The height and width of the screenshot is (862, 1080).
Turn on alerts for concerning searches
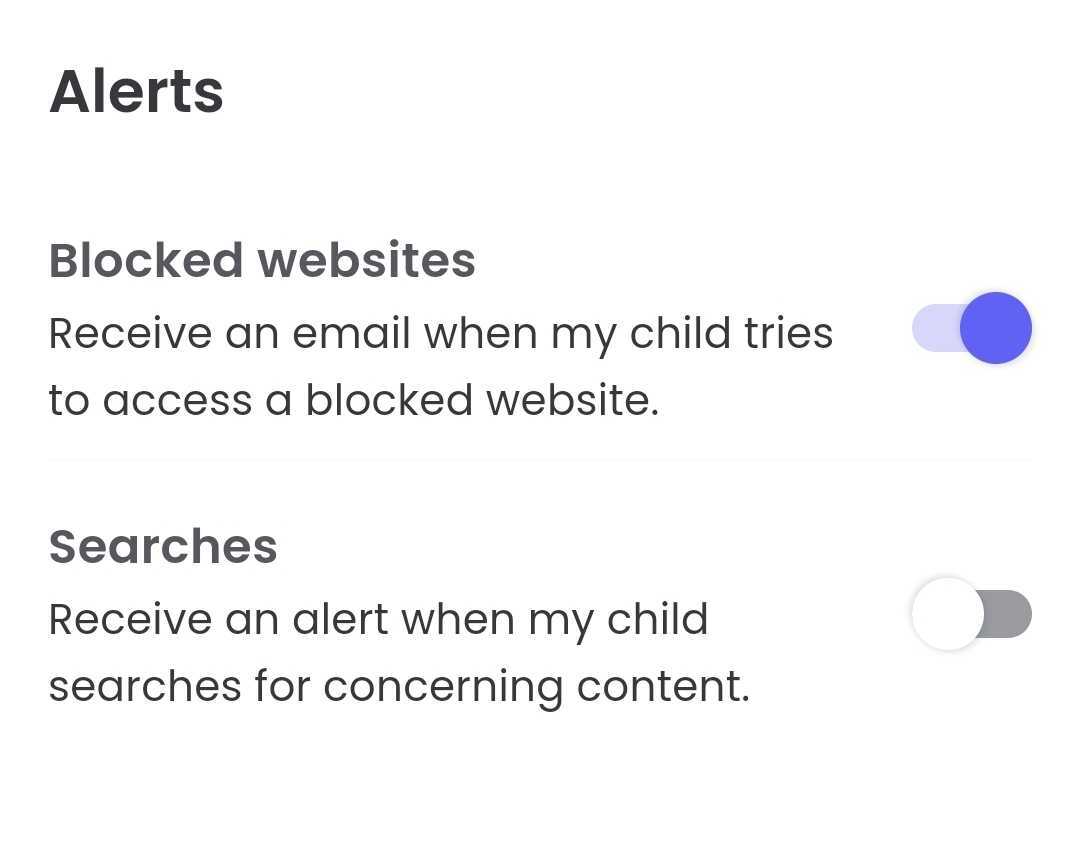(971, 614)
